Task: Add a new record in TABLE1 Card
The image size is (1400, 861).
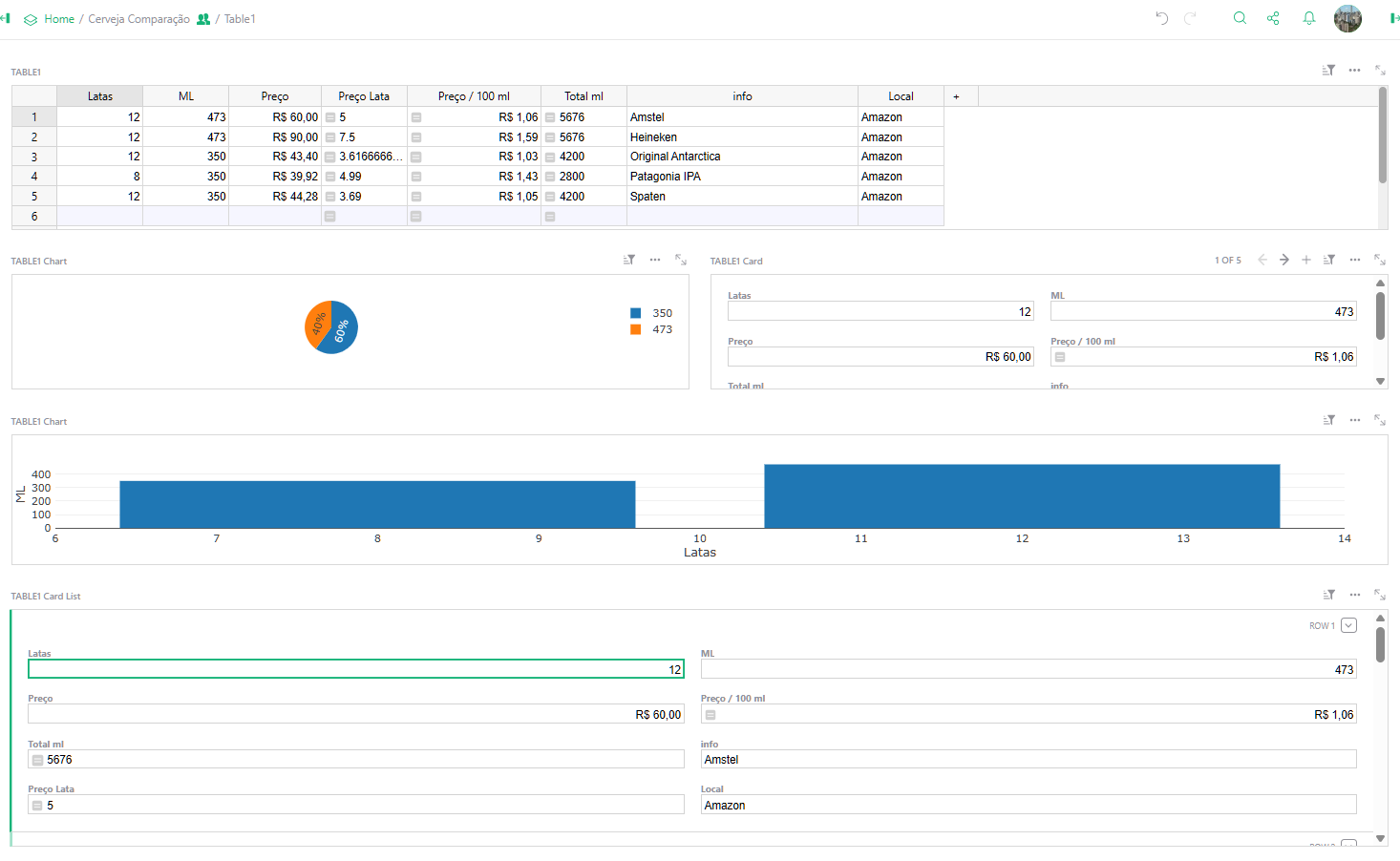Action: [1306, 260]
